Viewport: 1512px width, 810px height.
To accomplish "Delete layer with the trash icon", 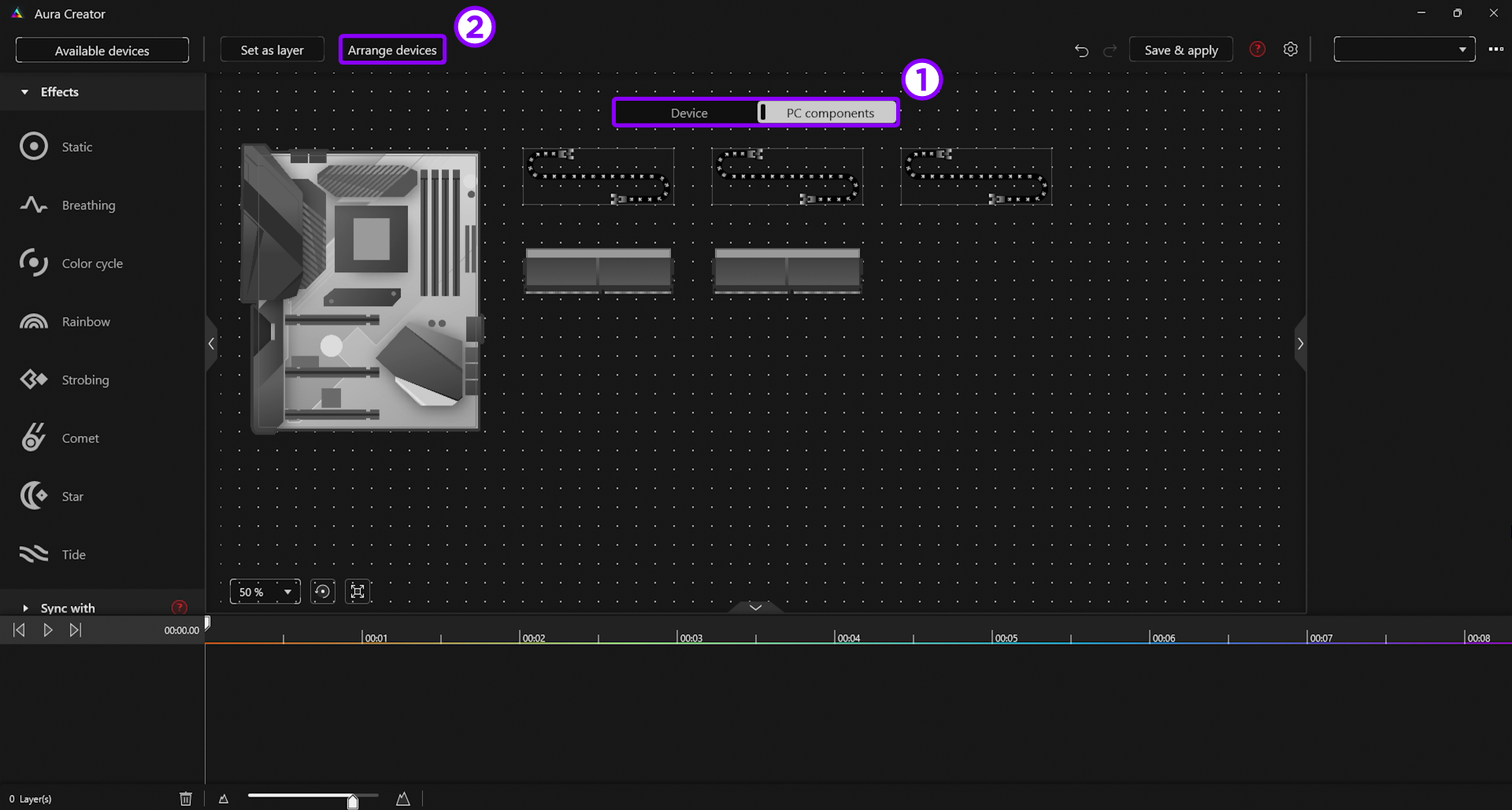I will coord(186,798).
